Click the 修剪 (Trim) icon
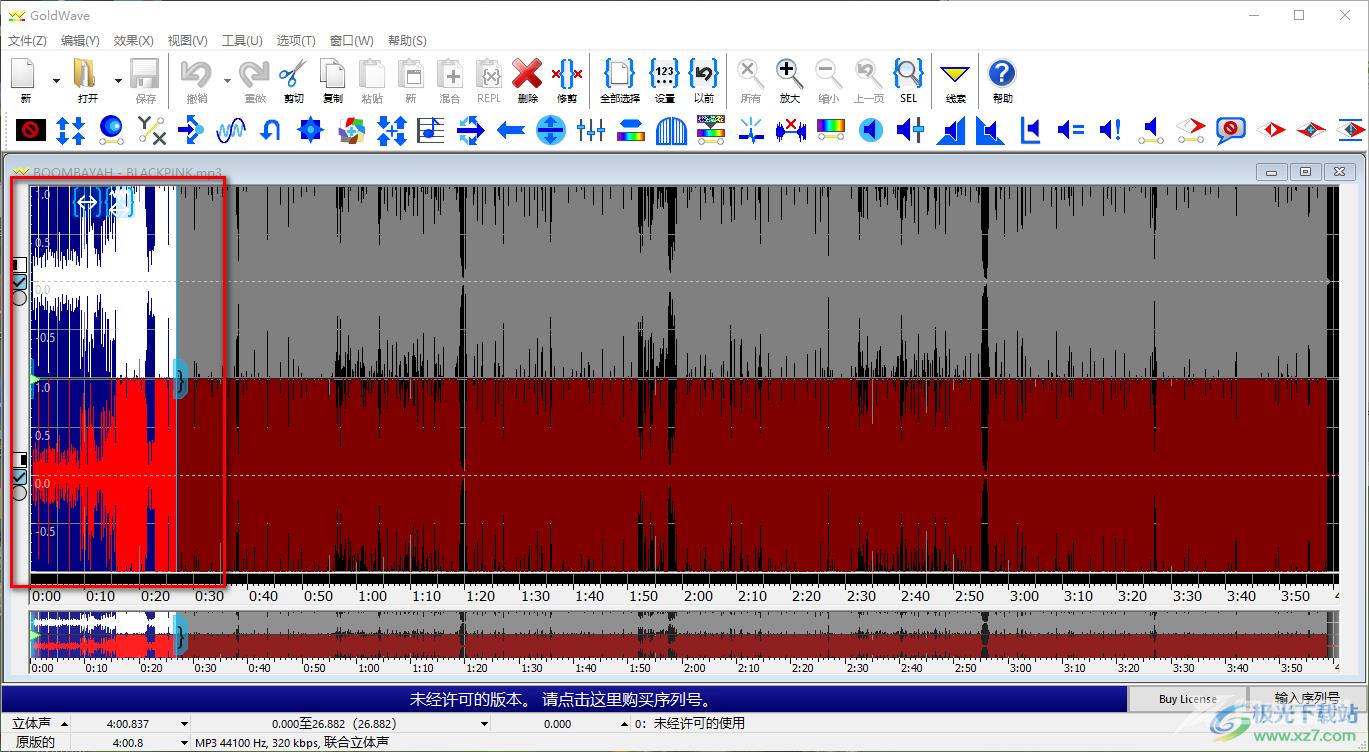1369x752 pixels. (x=567, y=80)
